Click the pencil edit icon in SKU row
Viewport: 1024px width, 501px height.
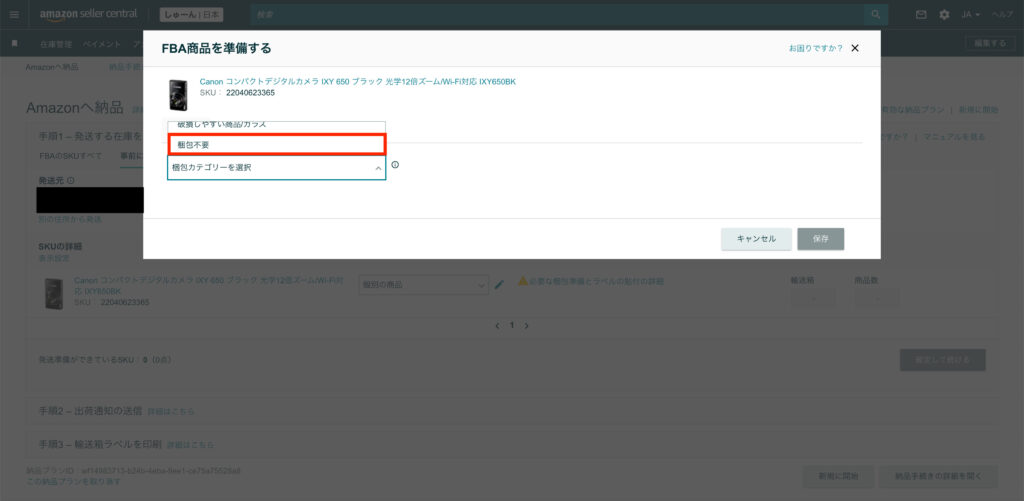(x=500, y=285)
